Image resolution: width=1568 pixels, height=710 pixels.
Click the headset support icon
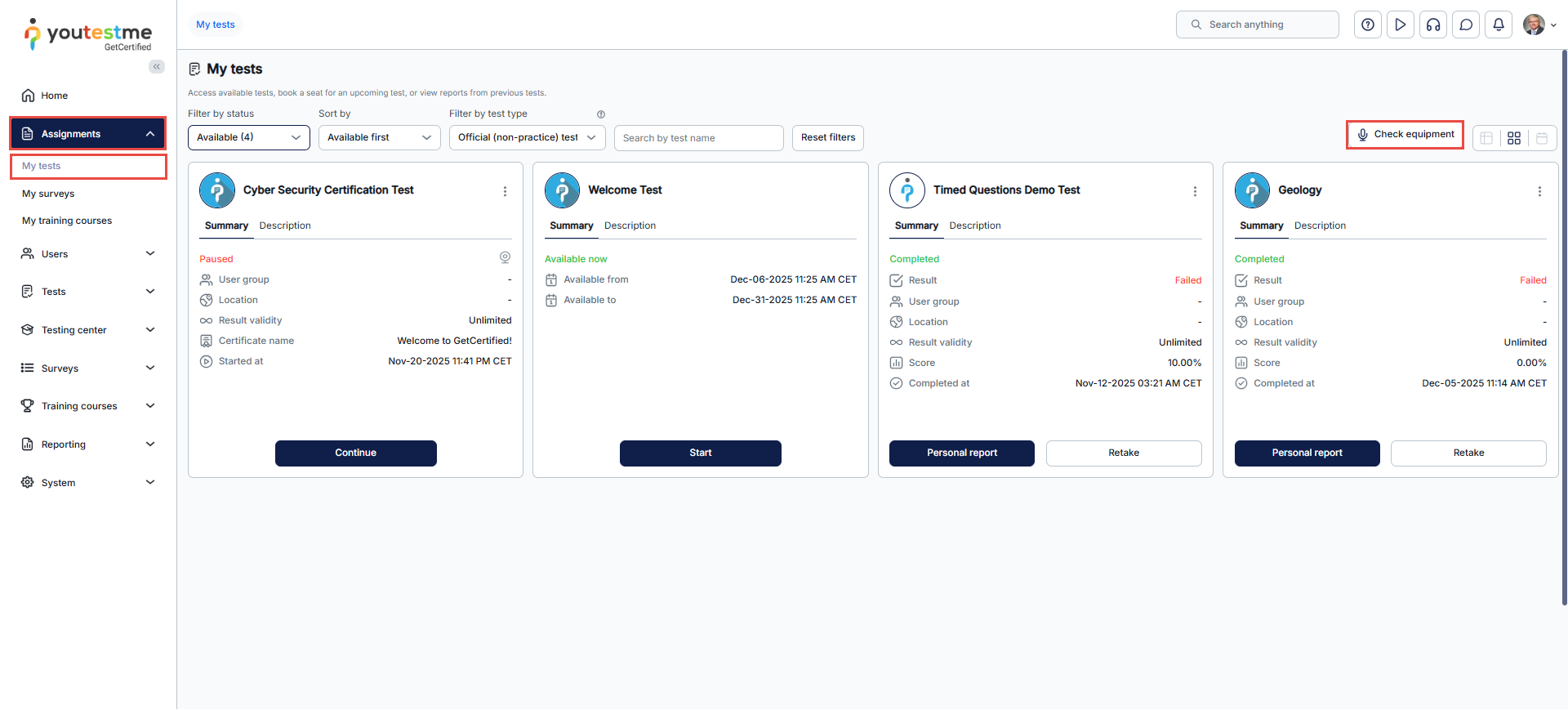(1433, 25)
